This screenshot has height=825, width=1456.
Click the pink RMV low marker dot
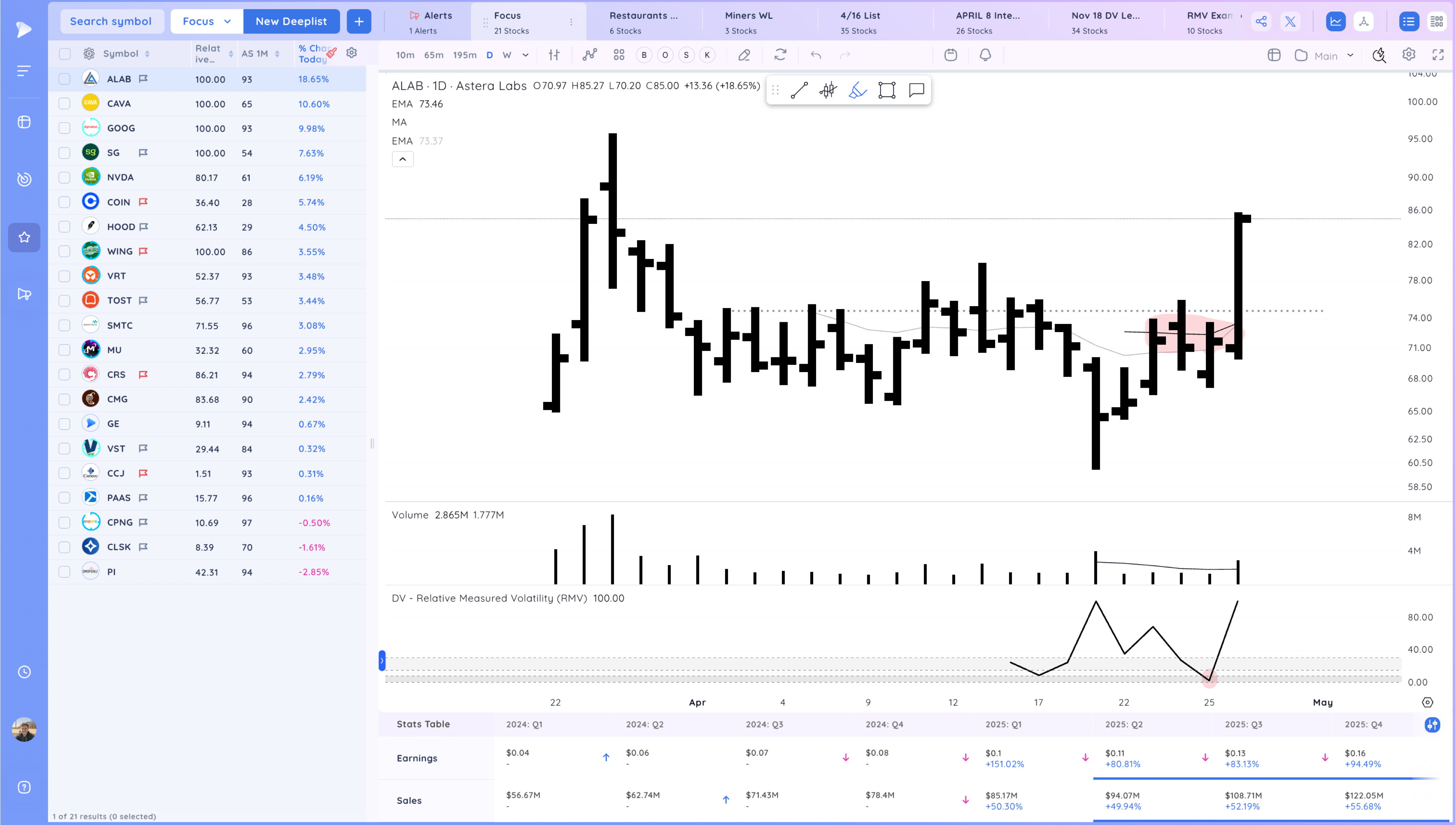[x=1209, y=679]
